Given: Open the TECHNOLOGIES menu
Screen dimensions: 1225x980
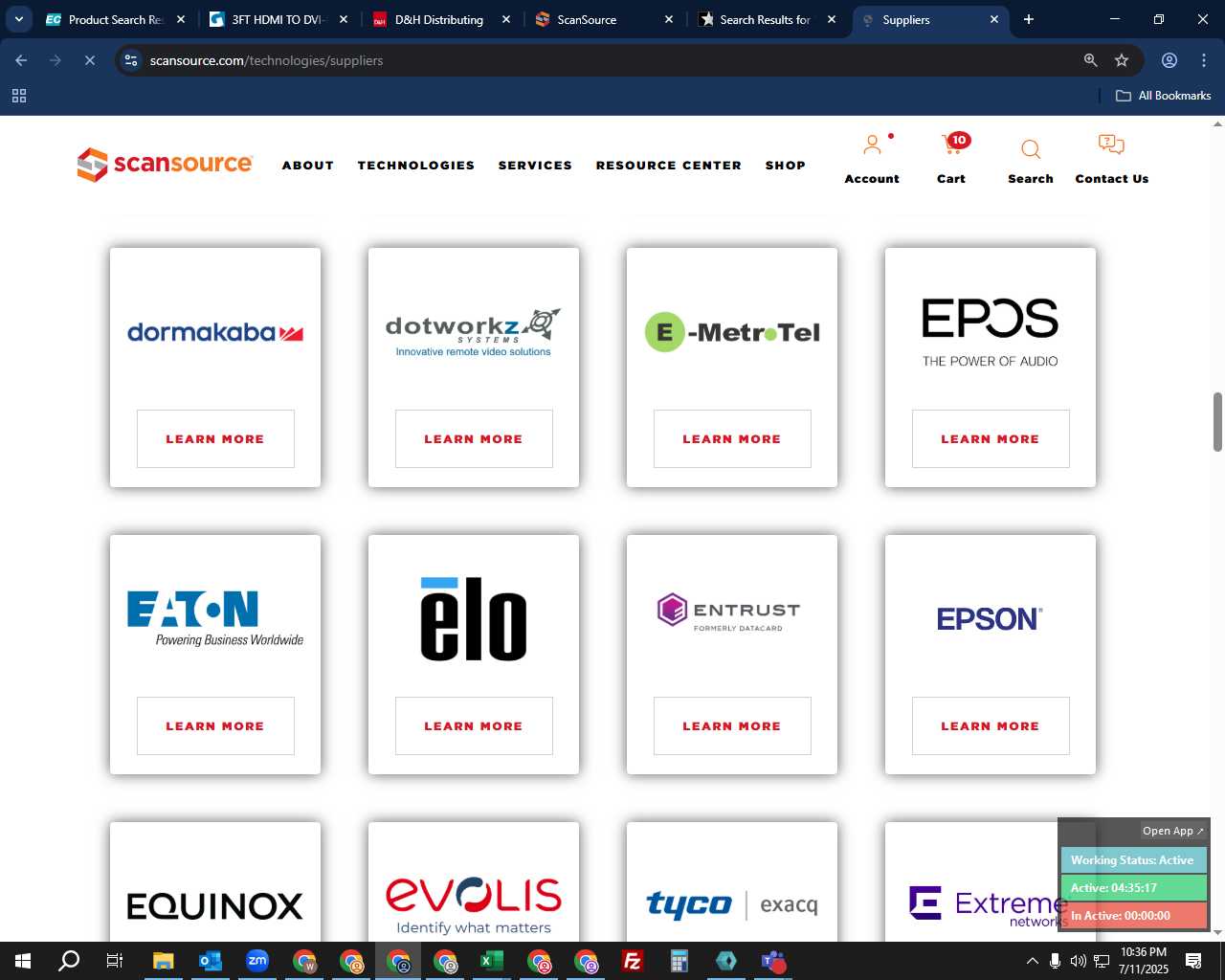Looking at the screenshot, I should pos(416,166).
